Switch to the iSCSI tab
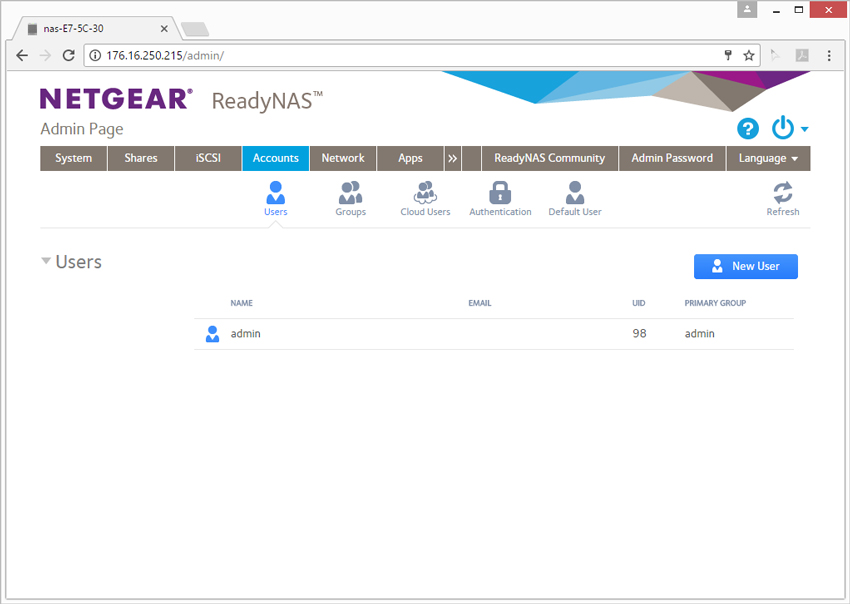The image size is (850, 604). point(208,158)
